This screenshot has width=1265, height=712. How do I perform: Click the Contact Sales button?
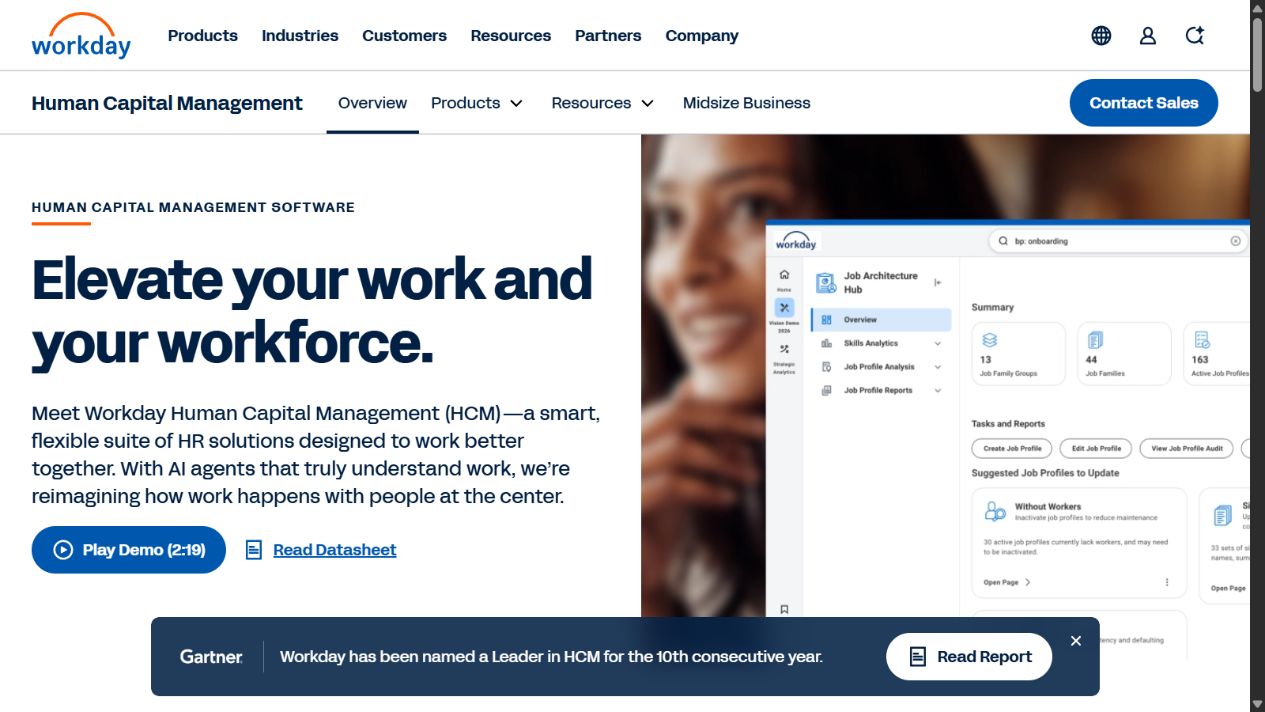coord(1144,103)
